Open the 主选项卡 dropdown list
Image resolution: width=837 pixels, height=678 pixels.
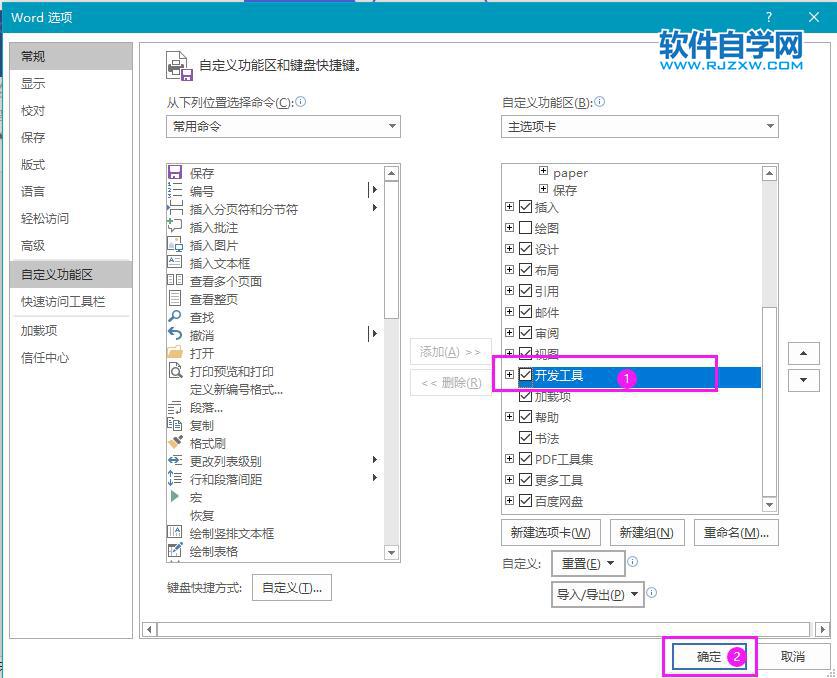770,126
